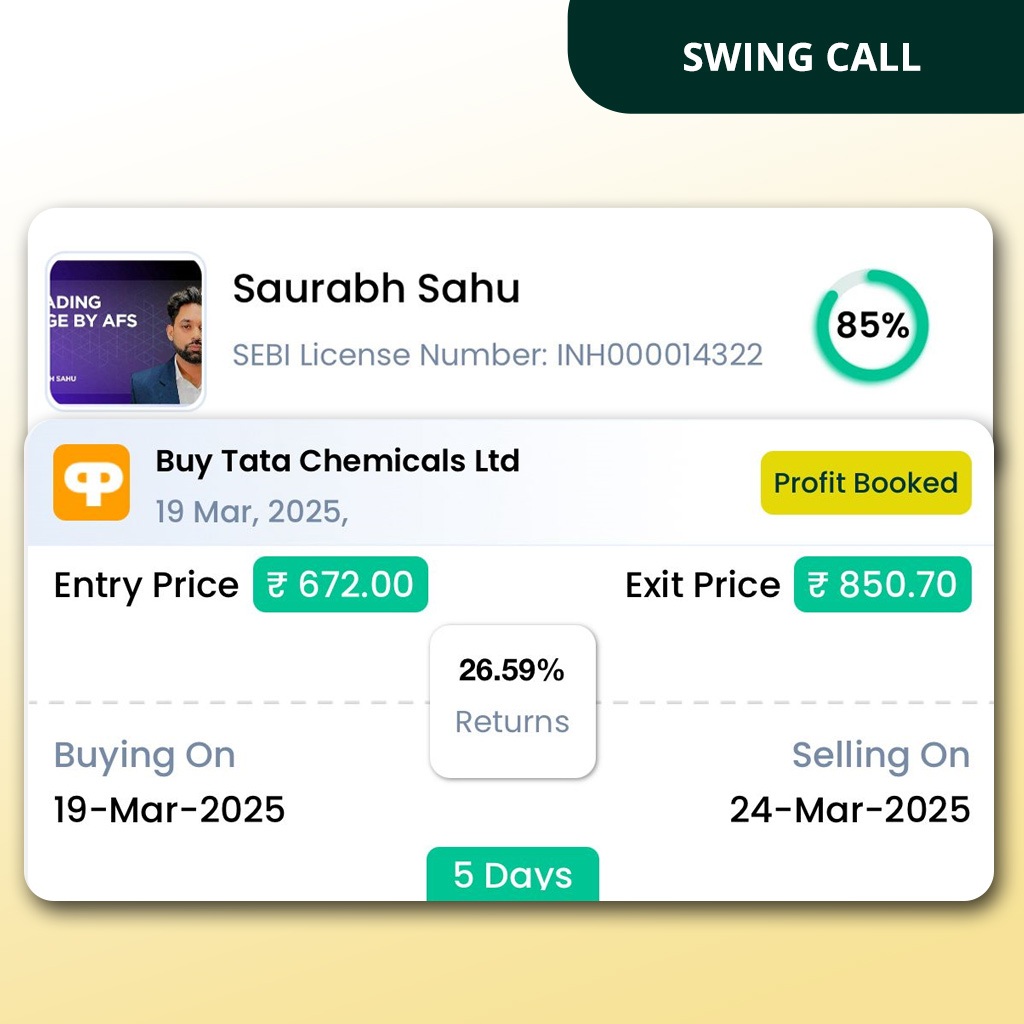Select the 19 Mar, 2025 call date
The height and width of the screenshot is (1024, 1024).
pos(251,511)
